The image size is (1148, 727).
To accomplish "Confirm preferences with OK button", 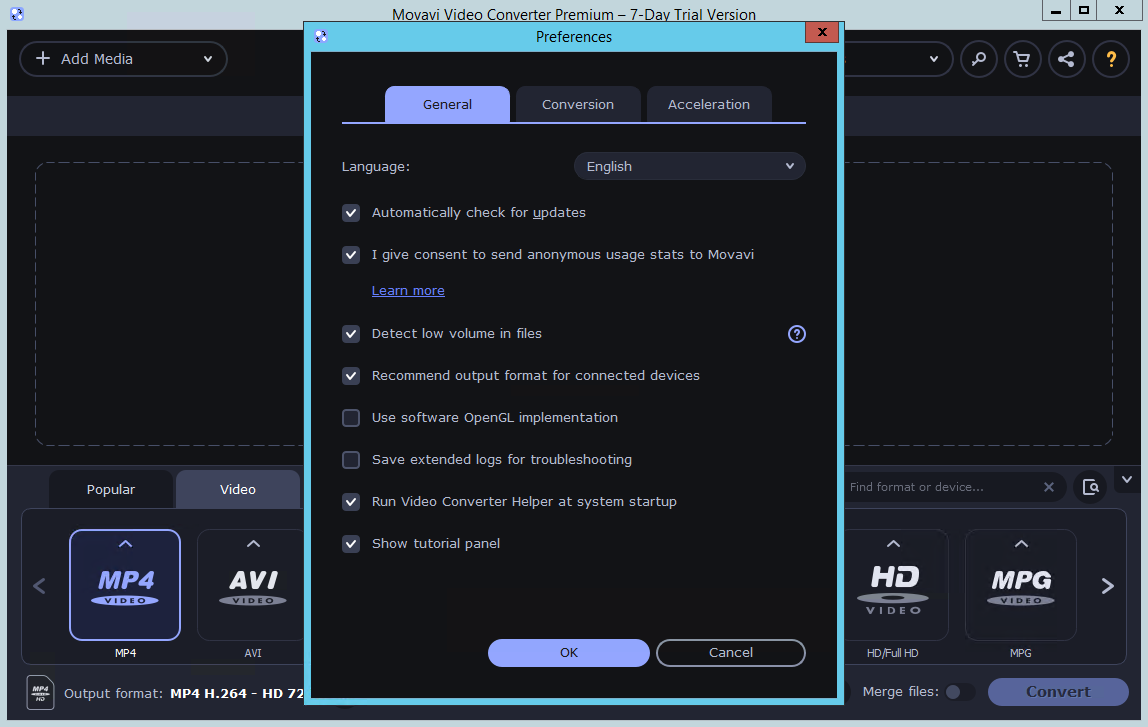I will click(x=569, y=652).
